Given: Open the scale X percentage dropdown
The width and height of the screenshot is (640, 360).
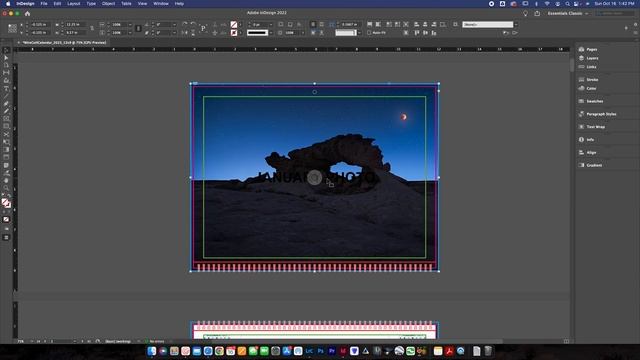Looking at the screenshot, I should (x=130, y=24).
